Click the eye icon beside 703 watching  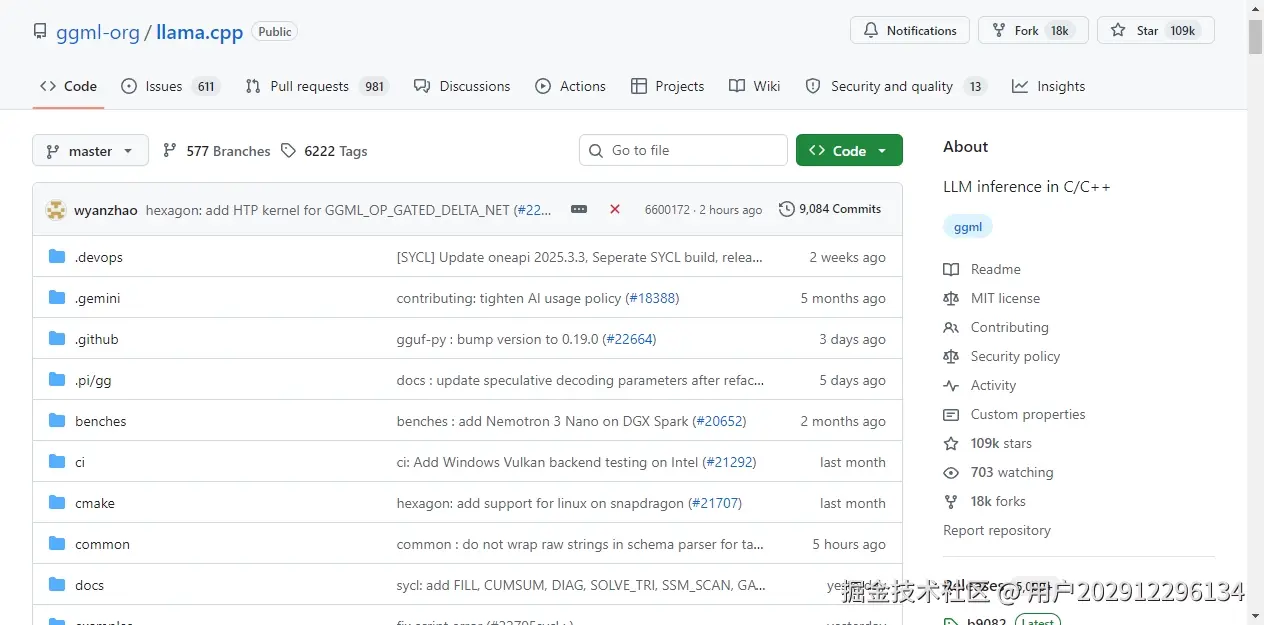(951, 472)
